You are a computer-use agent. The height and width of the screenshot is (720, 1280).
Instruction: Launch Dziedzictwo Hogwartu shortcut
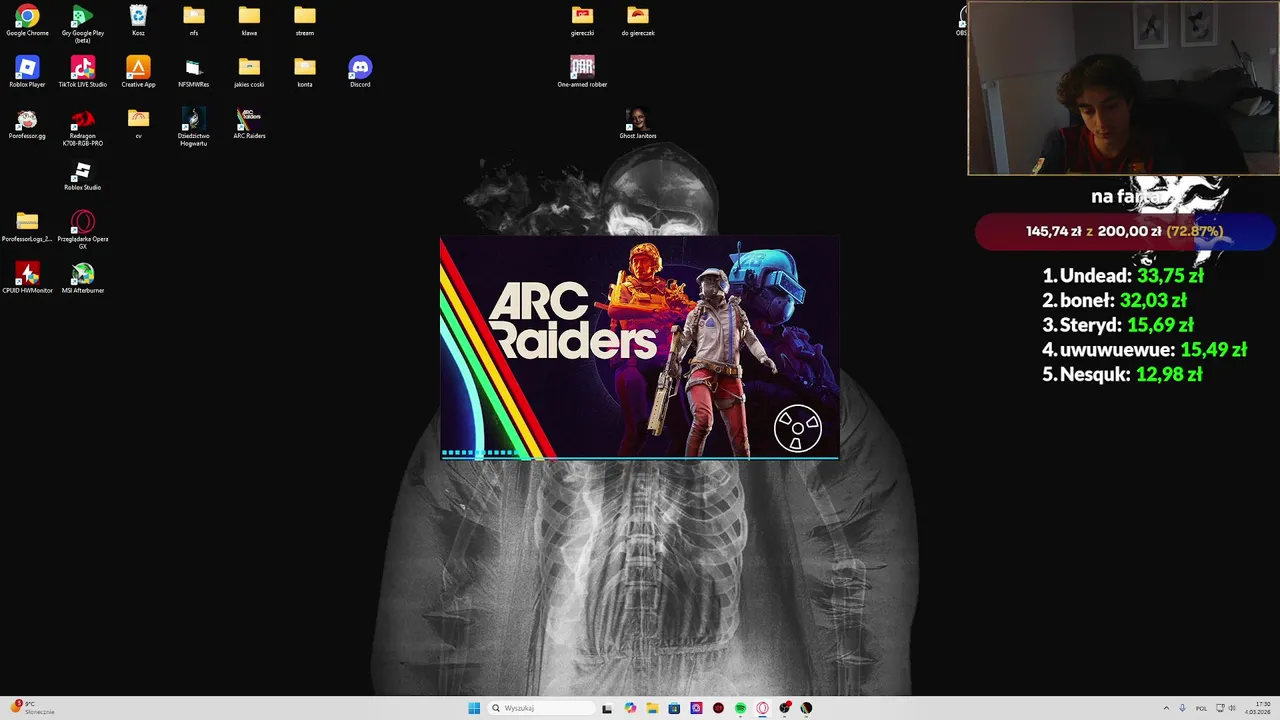point(194,127)
